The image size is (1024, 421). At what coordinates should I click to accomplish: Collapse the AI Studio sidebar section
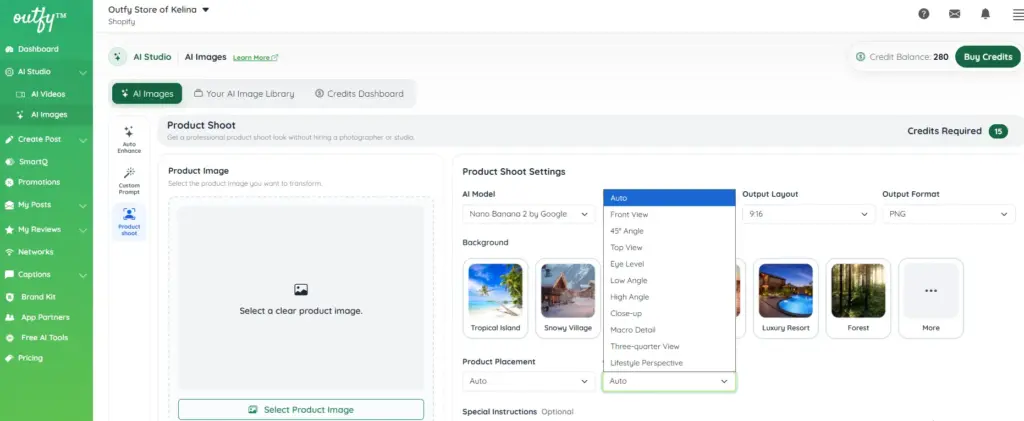click(83, 72)
